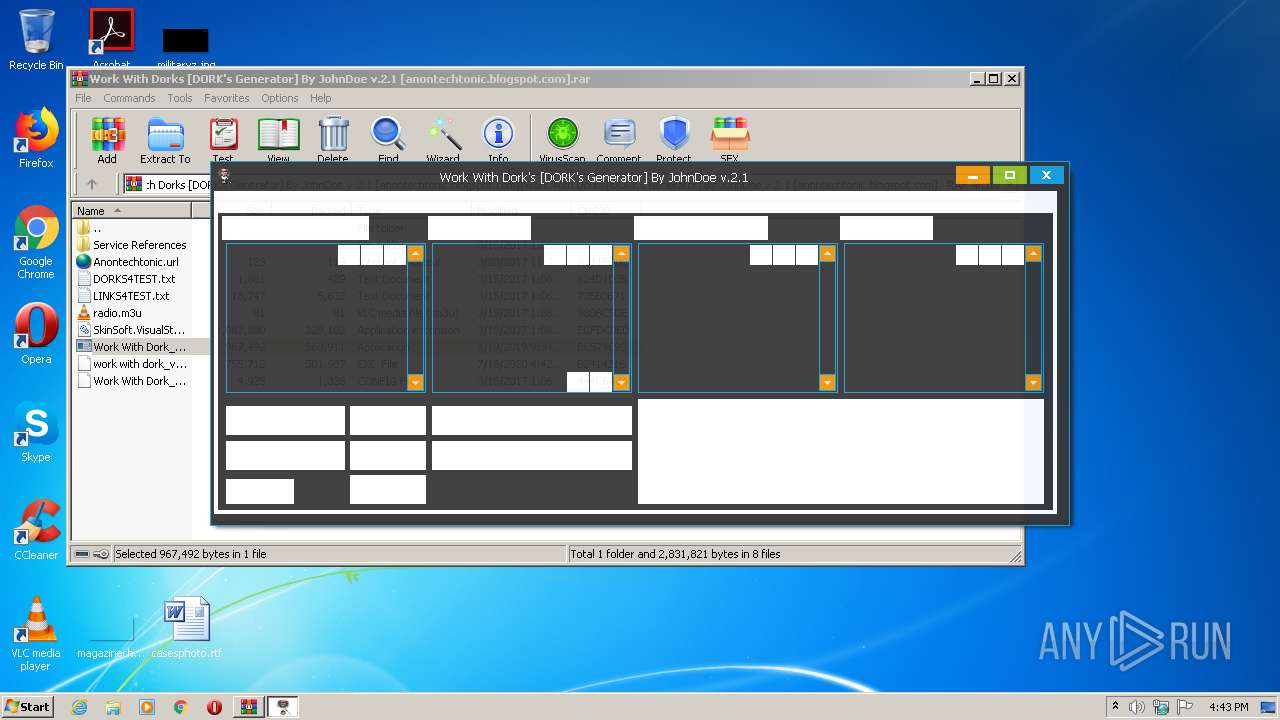Run the Test archive tool
Viewport: 1280px width, 720px height.
coord(223,139)
